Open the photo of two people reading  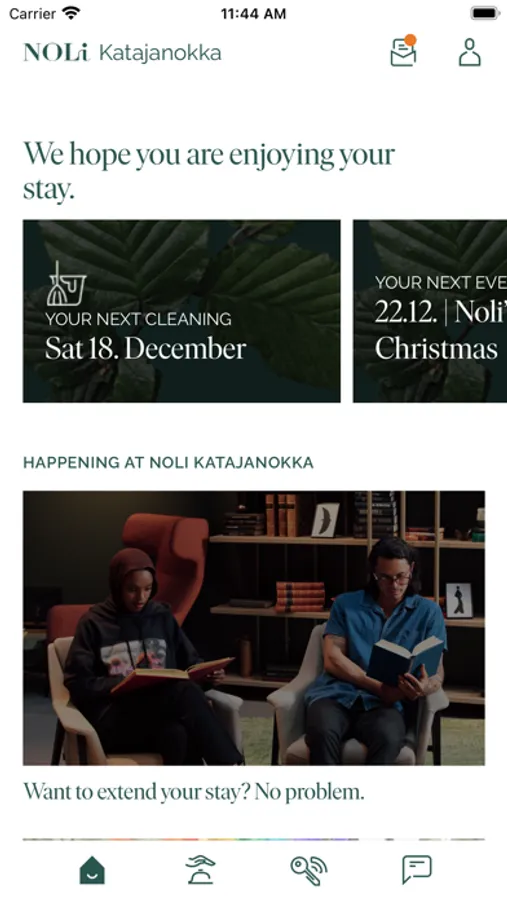point(254,628)
